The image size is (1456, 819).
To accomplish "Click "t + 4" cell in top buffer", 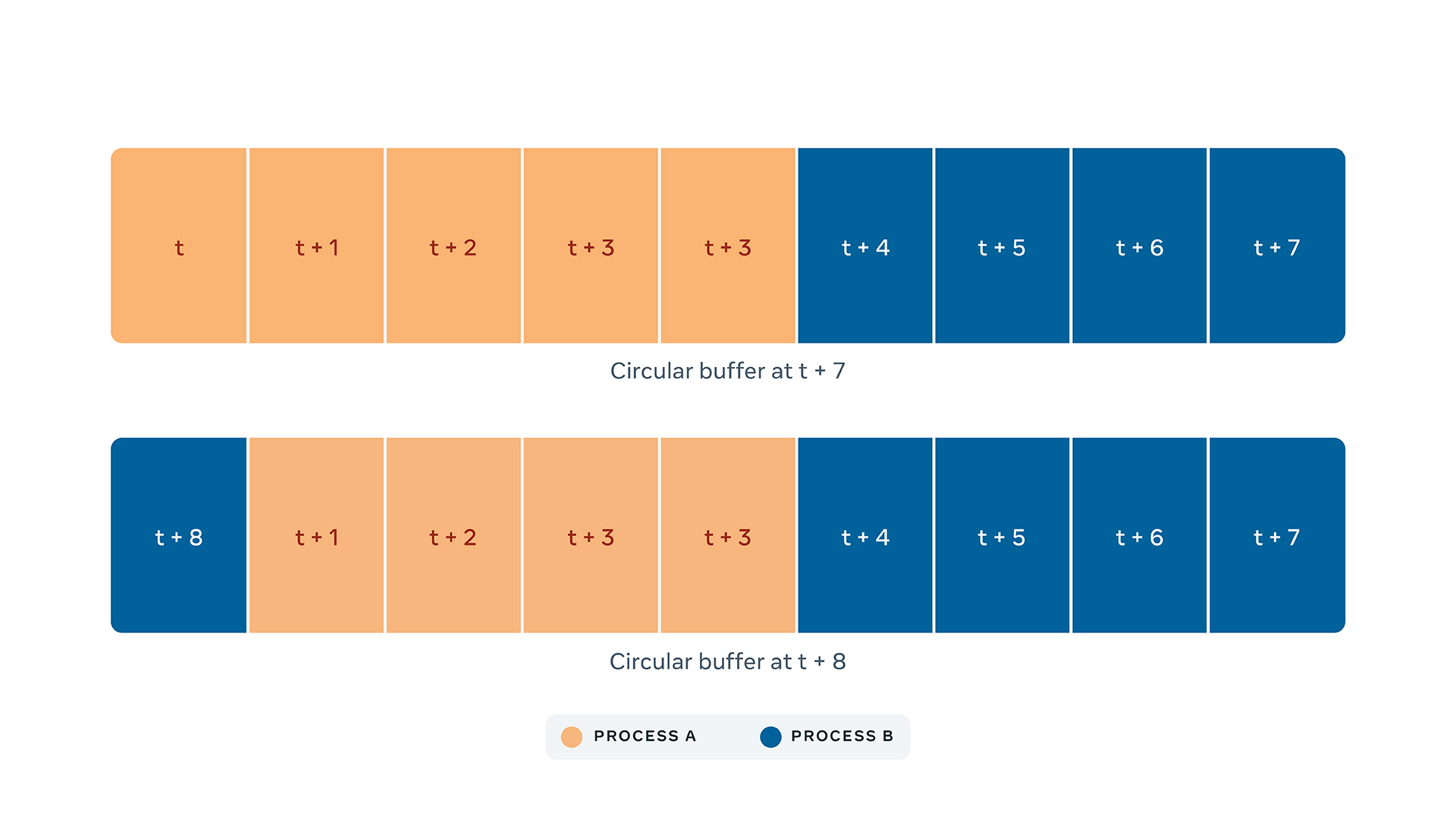I will click(865, 246).
